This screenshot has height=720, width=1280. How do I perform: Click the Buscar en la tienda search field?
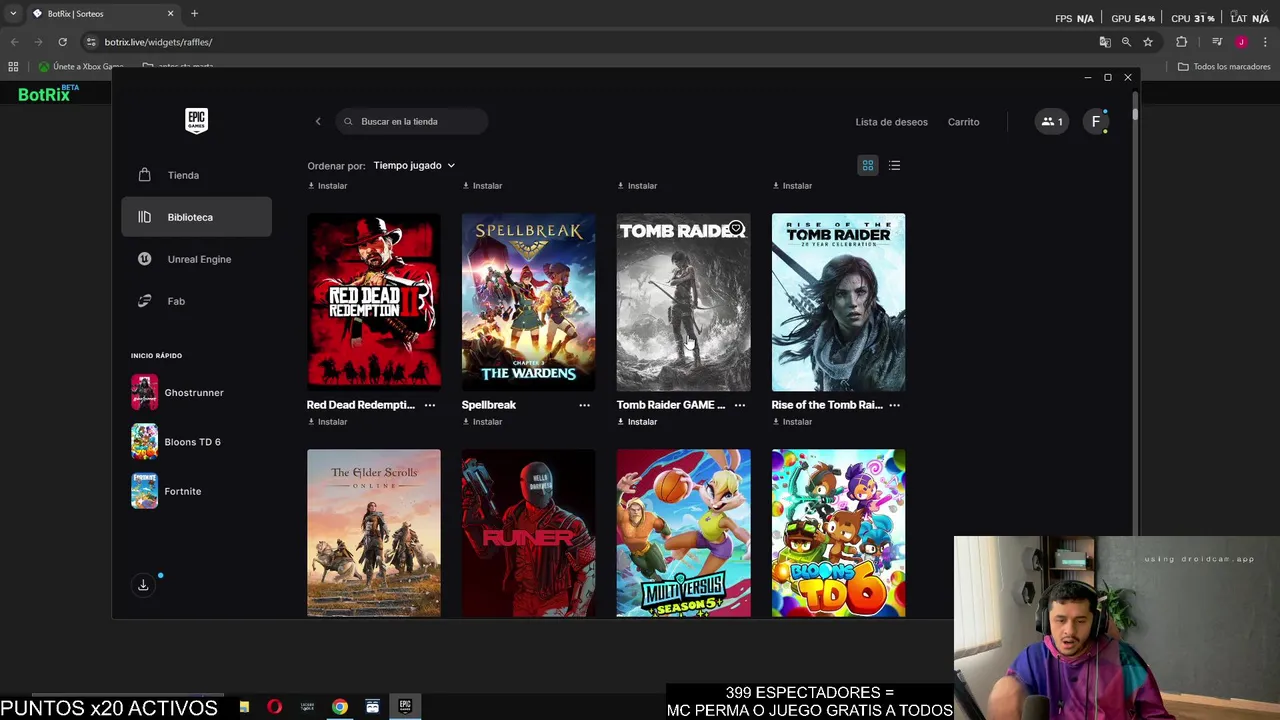pos(411,122)
